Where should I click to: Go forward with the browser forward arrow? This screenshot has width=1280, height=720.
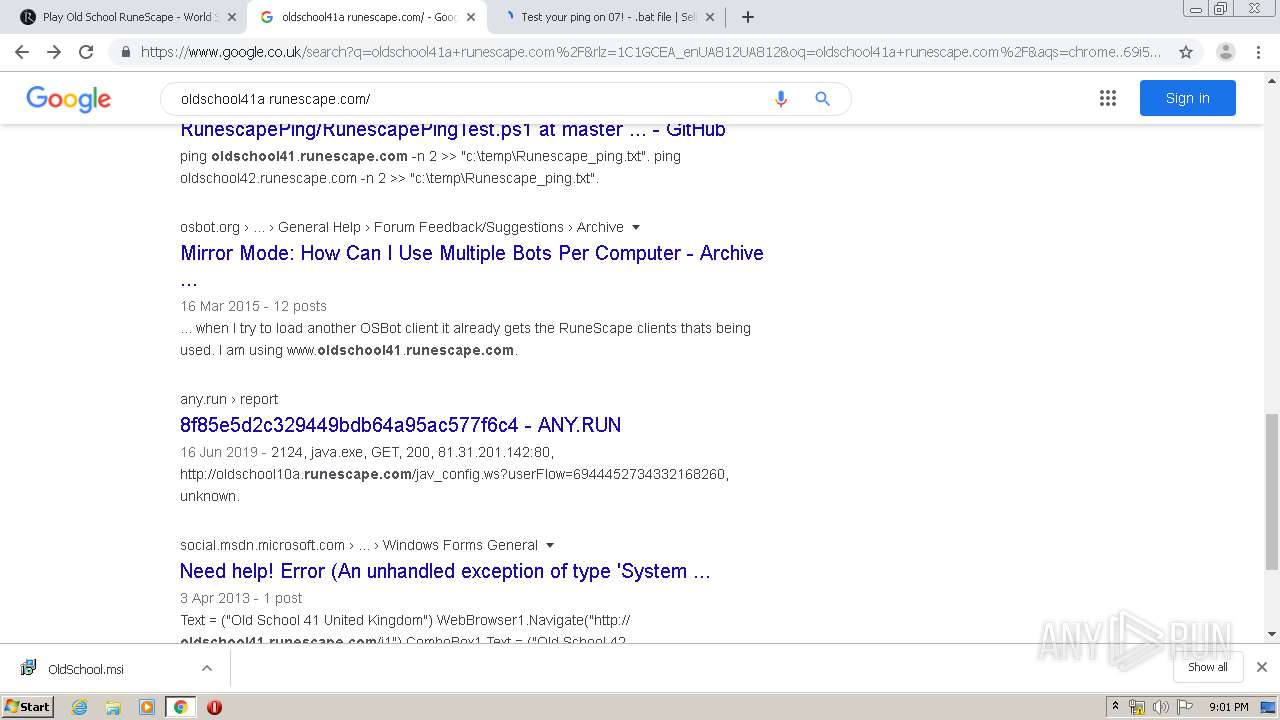coord(54,52)
